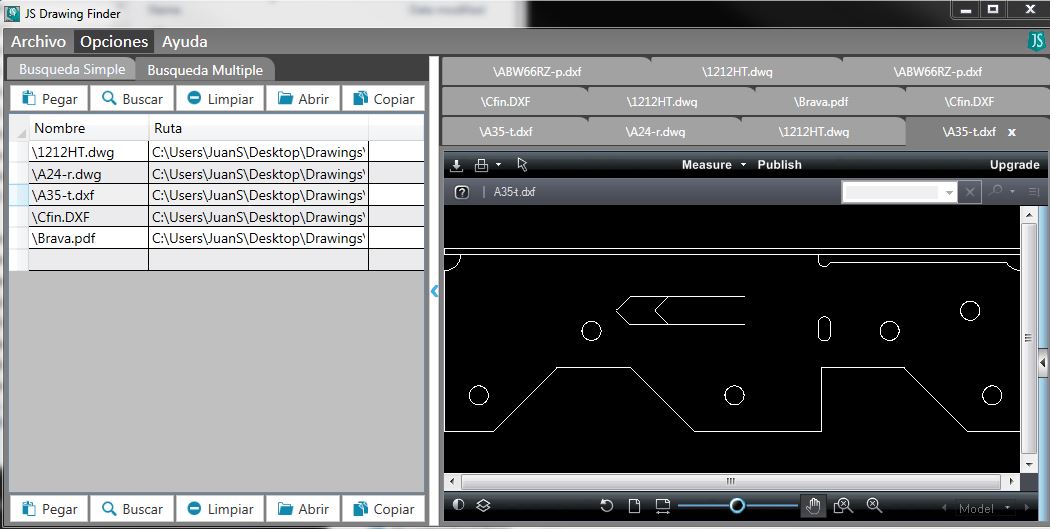
Task: Activate the zoom window magnifier icon
Action: 842,506
